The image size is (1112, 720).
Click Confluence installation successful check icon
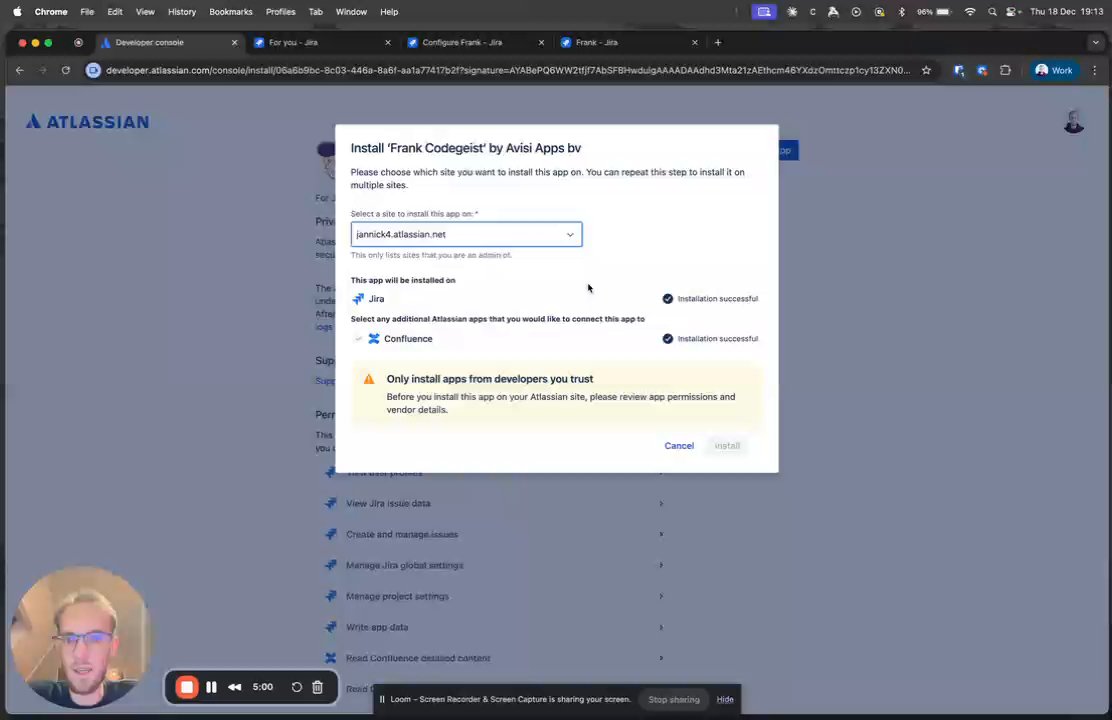click(x=667, y=339)
